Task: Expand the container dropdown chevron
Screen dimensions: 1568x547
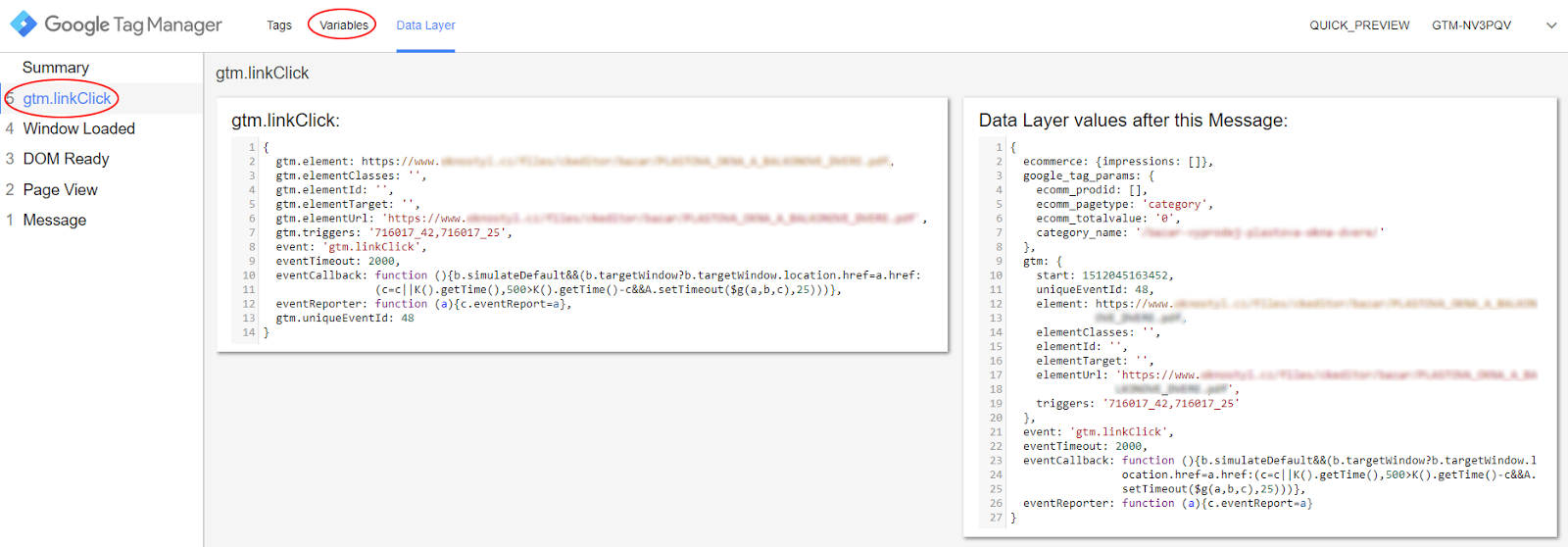Action: tap(1551, 25)
